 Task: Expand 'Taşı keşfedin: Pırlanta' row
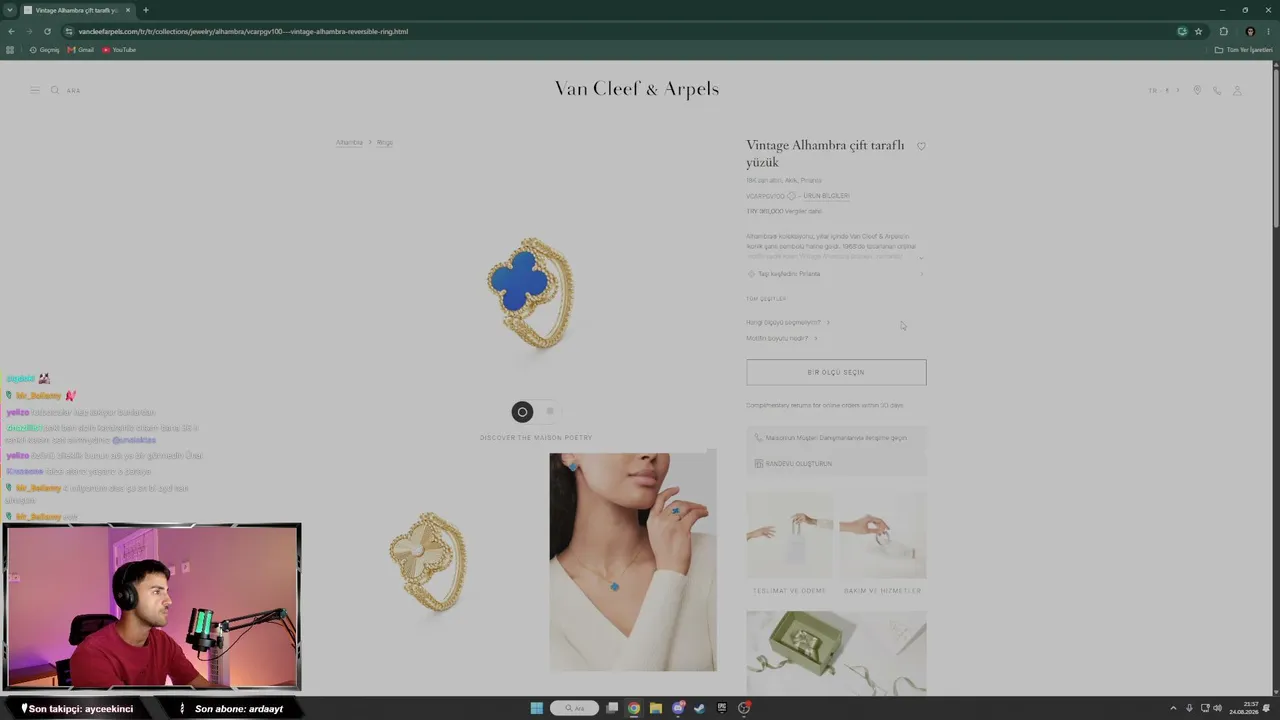point(836,274)
